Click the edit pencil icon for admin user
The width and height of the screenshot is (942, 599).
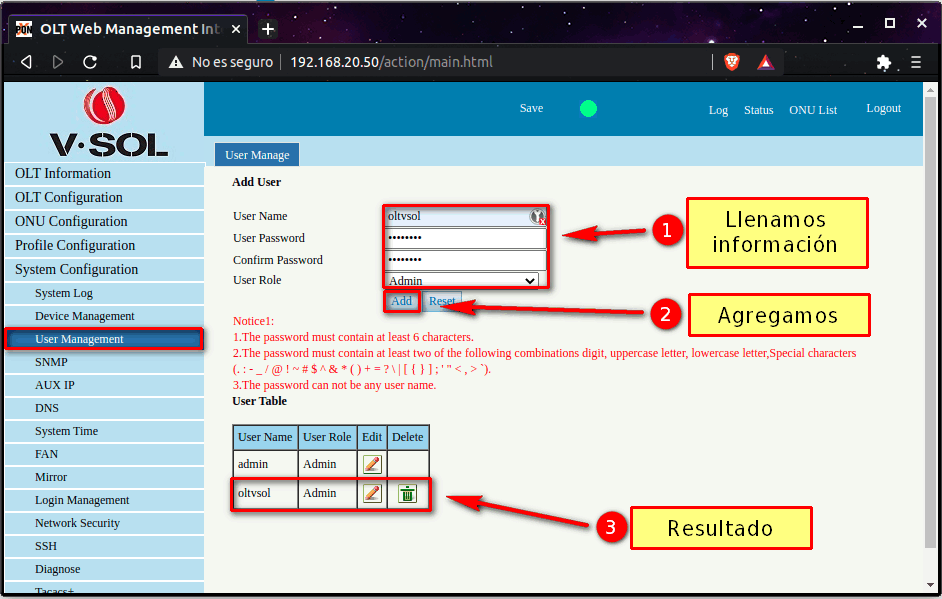click(372, 464)
